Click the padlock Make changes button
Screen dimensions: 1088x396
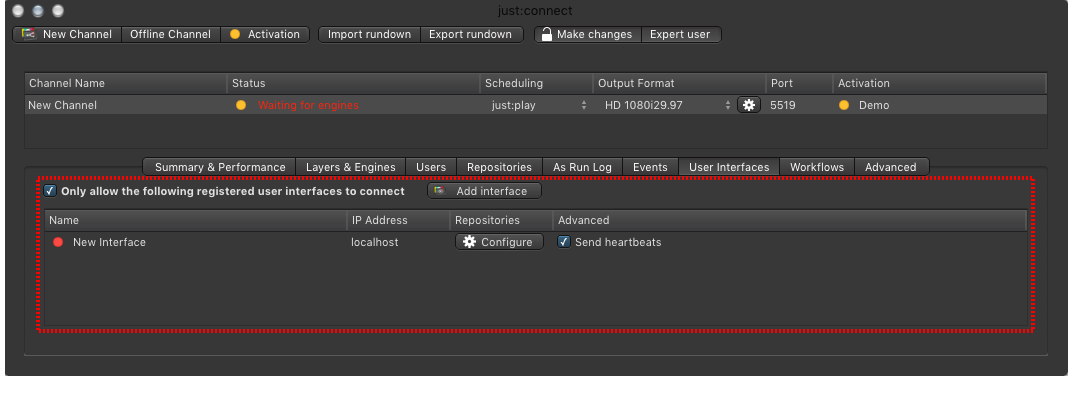[x=588, y=34]
